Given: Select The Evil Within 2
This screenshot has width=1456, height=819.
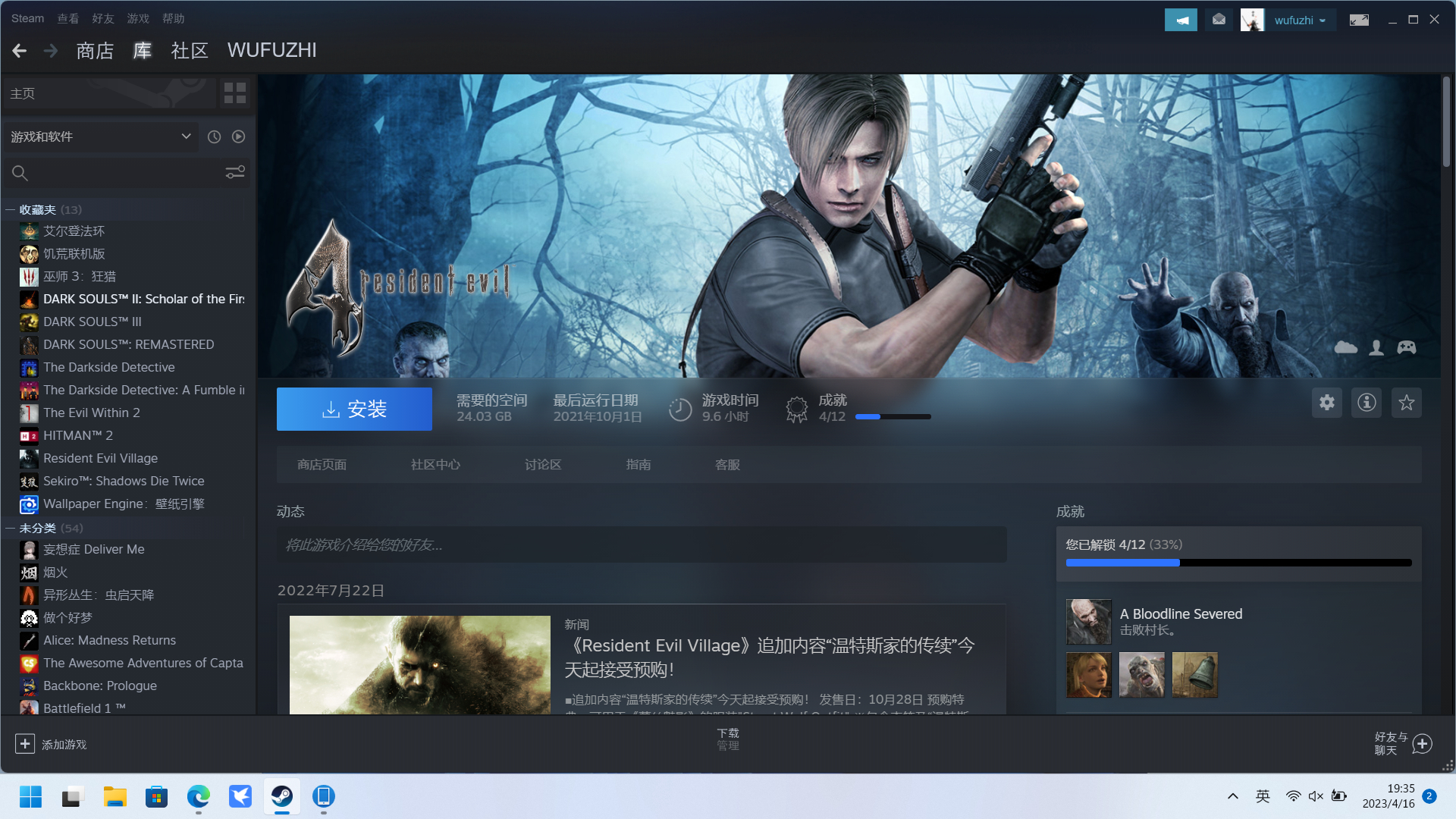Looking at the screenshot, I should (x=92, y=413).
